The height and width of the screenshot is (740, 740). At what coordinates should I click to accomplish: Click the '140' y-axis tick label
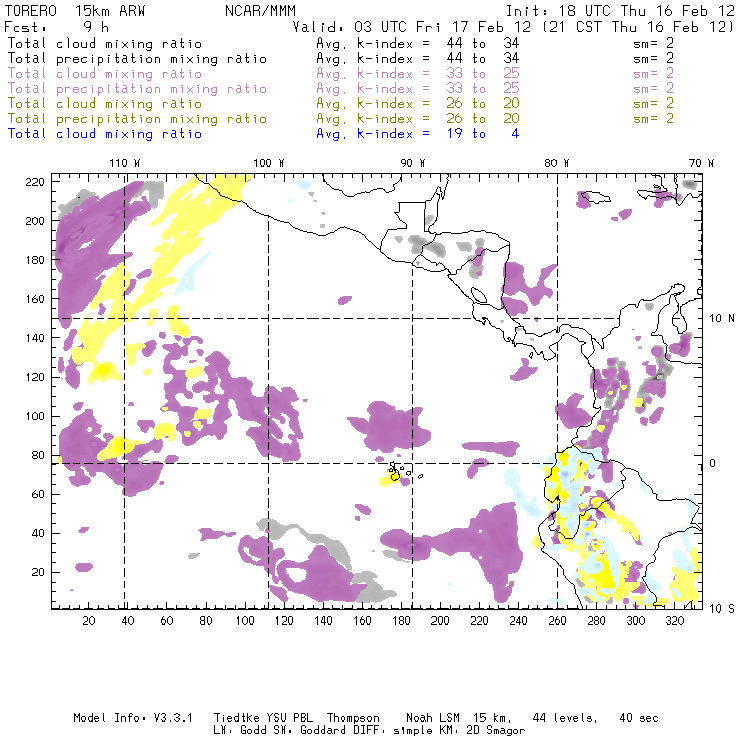tap(35, 338)
